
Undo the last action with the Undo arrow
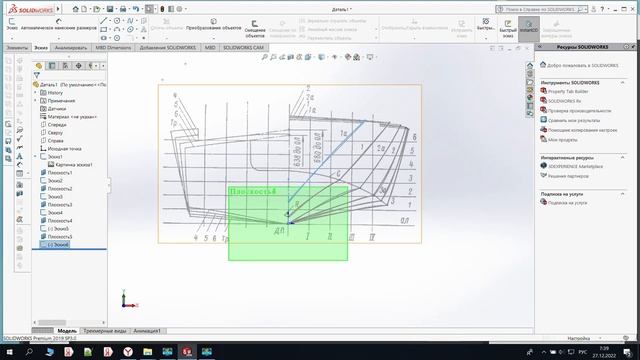coord(136,9)
